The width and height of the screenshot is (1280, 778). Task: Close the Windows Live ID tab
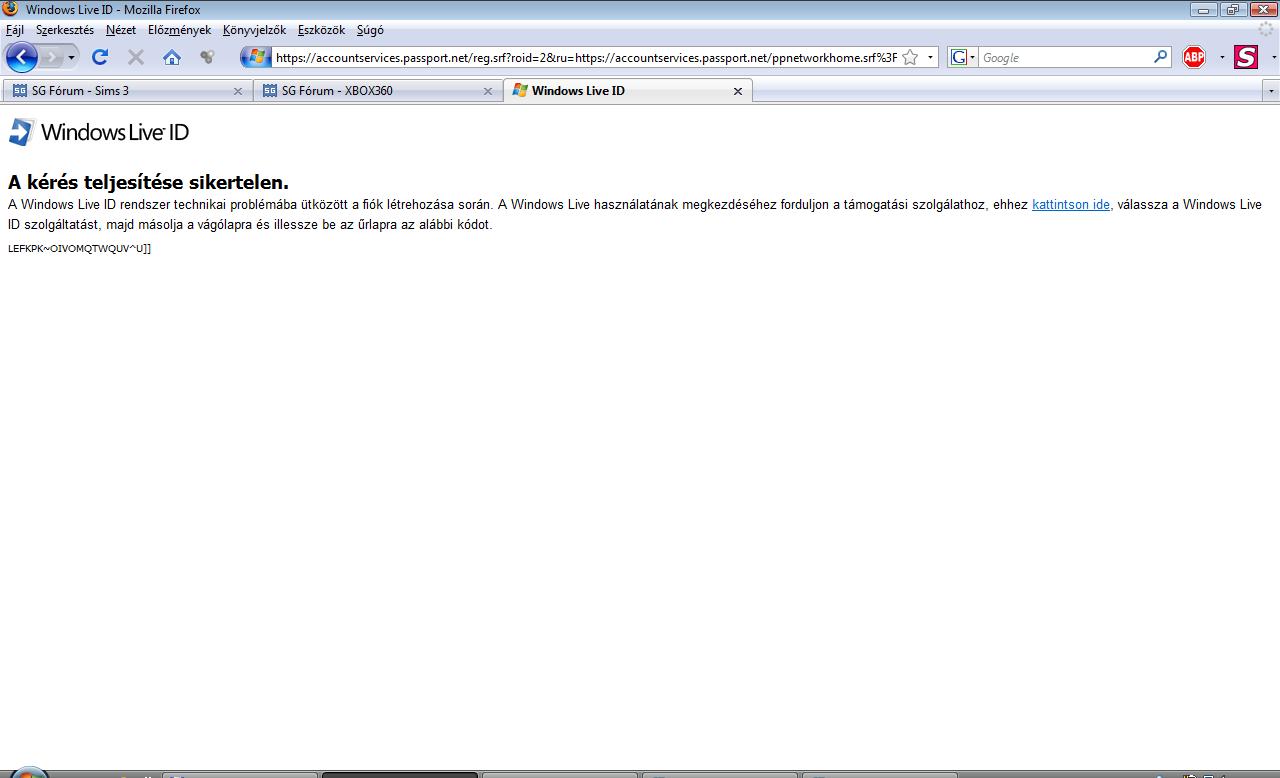(x=738, y=91)
